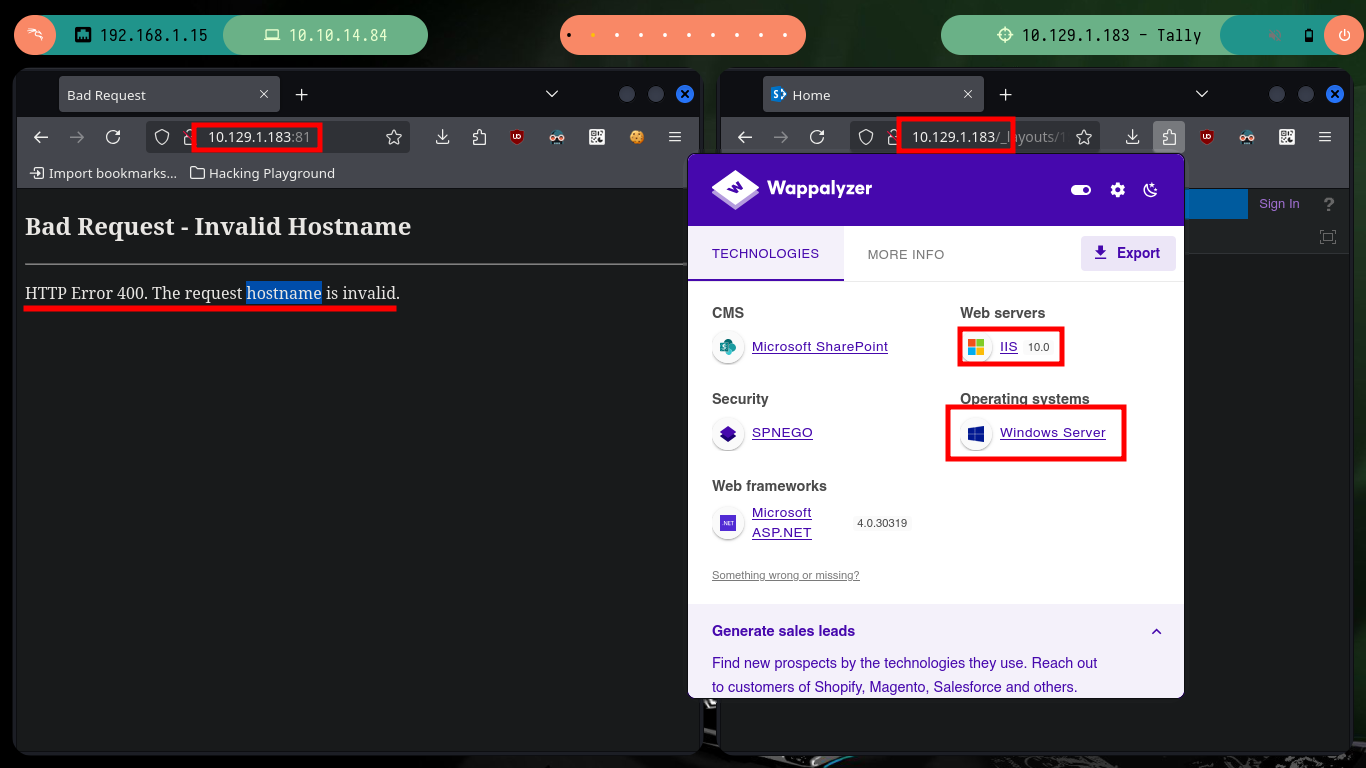Open QR code extension in Home window
Image resolution: width=1366 pixels, height=768 pixels.
(x=1287, y=137)
